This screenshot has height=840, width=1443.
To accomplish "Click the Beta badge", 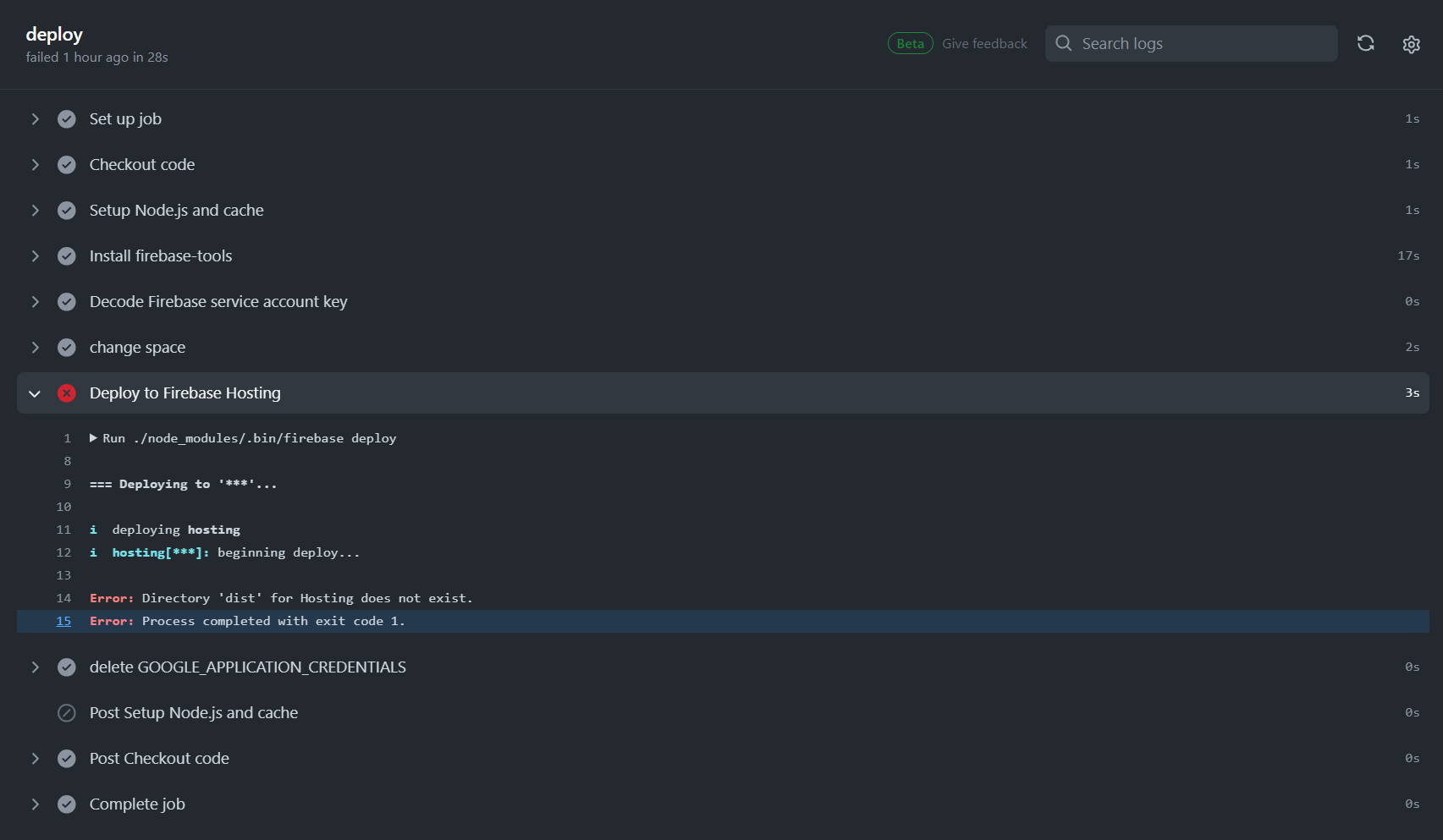I will coord(910,43).
